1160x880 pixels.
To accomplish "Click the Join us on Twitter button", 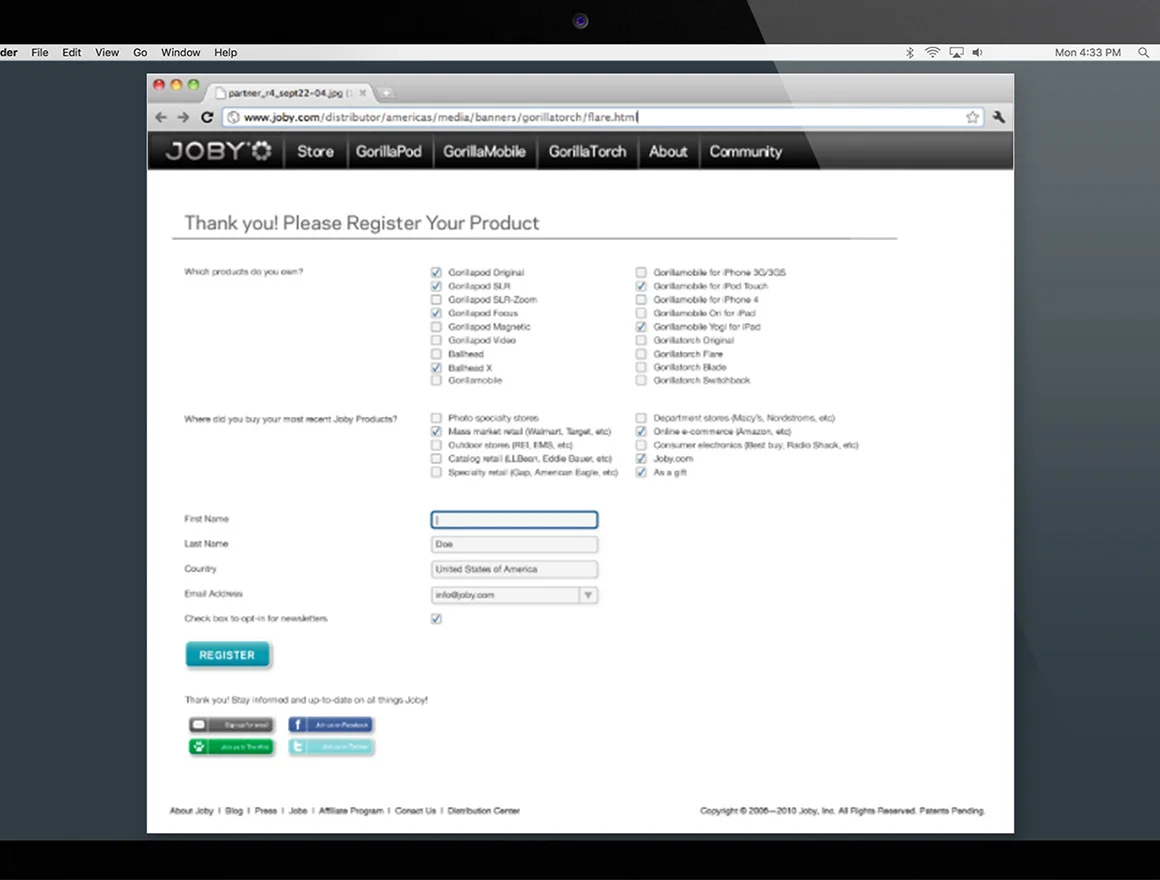I will (331, 747).
